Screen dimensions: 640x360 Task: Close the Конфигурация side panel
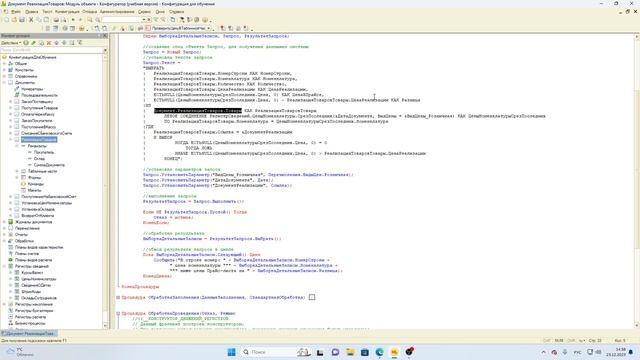click(x=105, y=36)
